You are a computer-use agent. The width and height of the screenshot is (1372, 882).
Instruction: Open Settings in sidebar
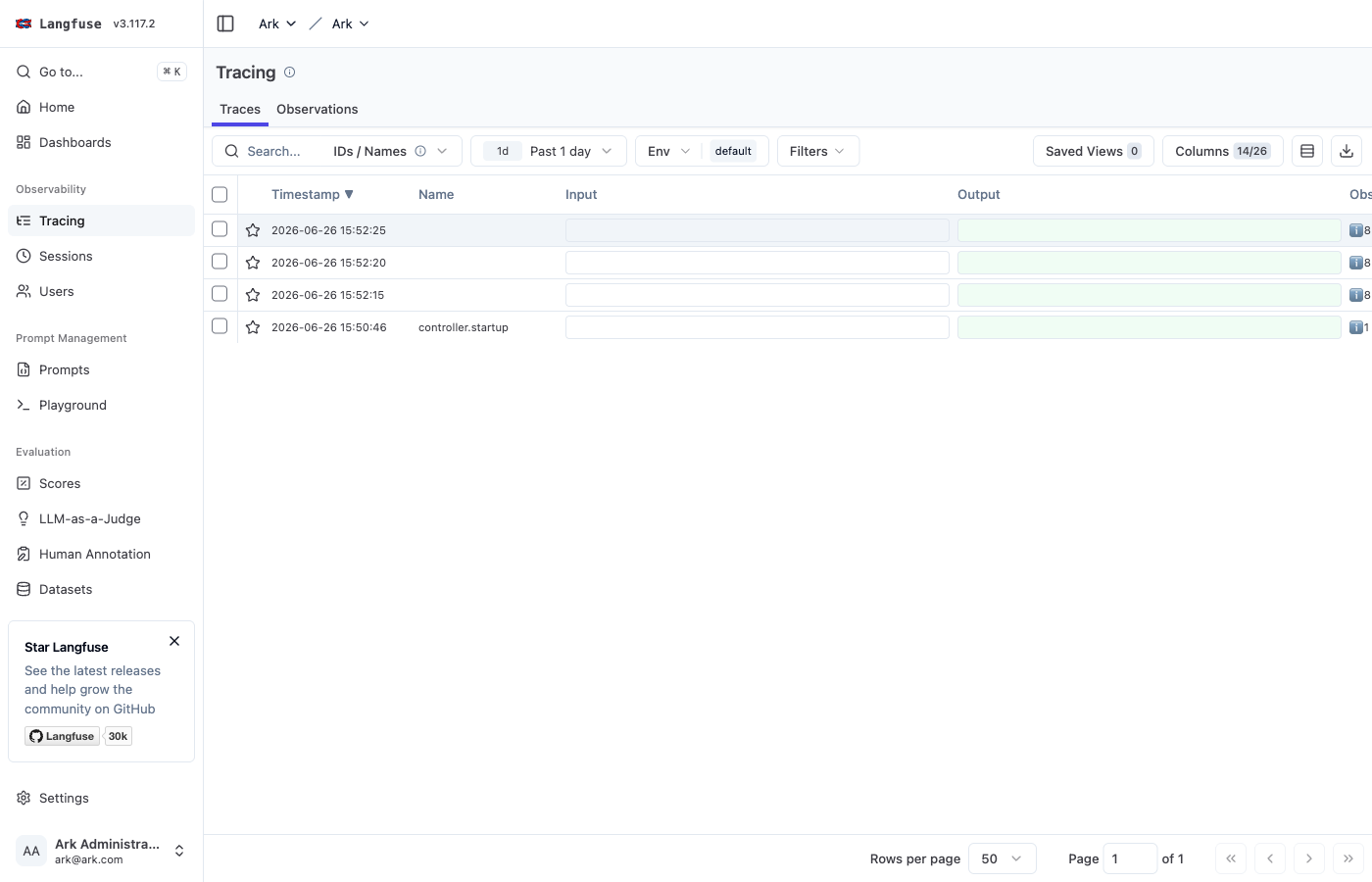(102, 798)
